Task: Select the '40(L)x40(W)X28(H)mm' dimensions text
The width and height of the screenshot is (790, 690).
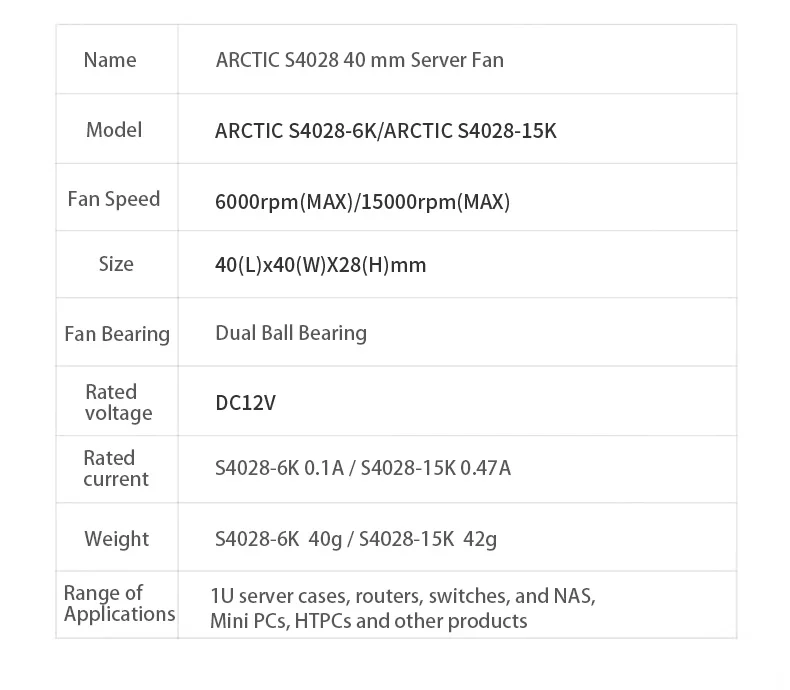Action: 320,266
